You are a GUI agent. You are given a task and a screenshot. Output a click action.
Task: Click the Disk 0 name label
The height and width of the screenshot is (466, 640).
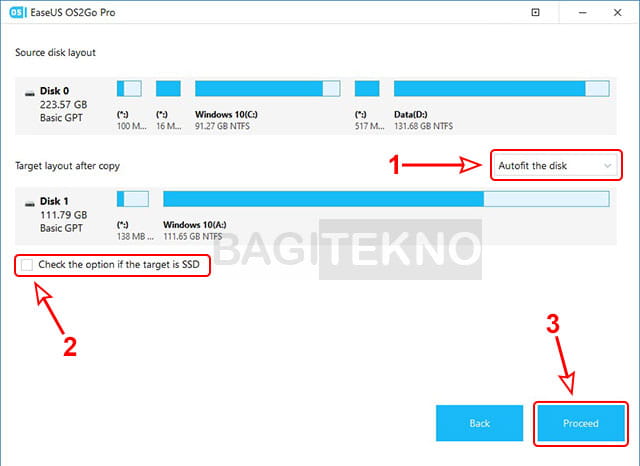[54, 91]
